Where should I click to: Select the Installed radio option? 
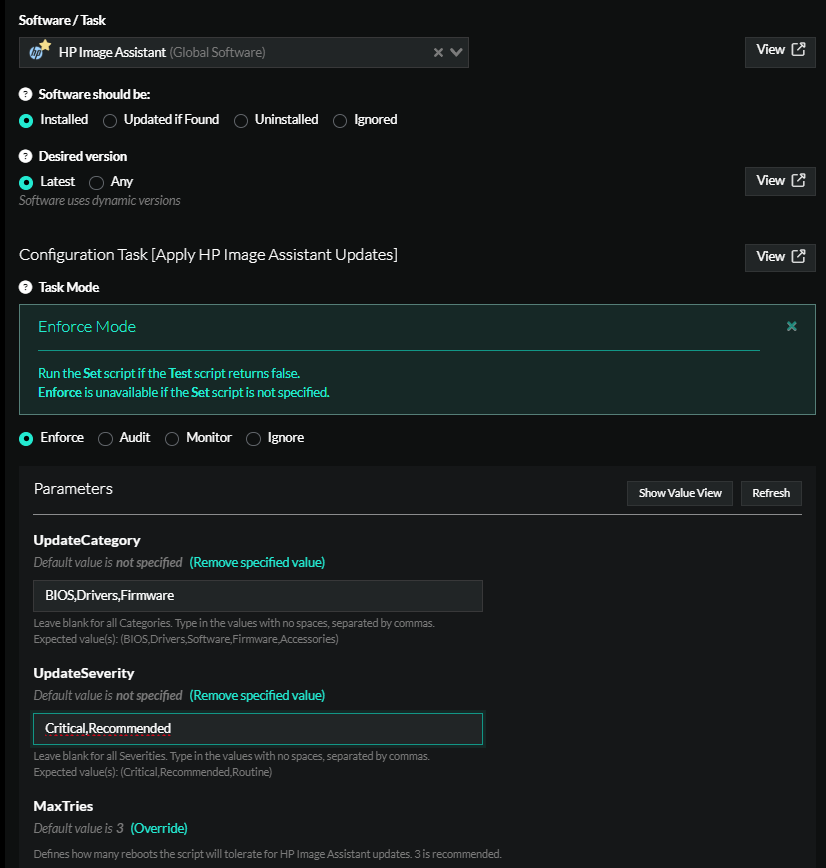(x=26, y=121)
